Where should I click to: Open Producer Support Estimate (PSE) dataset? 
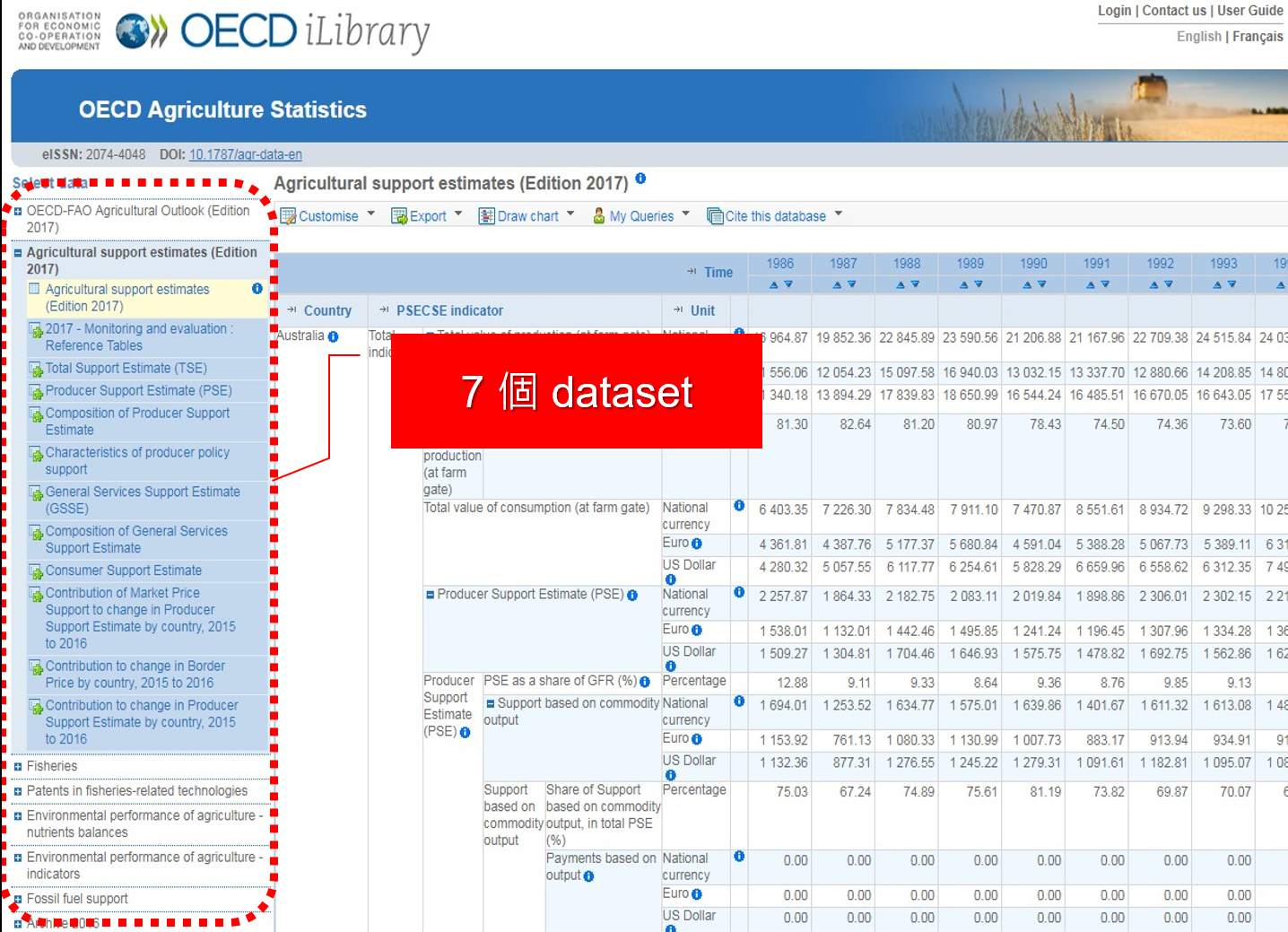click(139, 390)
